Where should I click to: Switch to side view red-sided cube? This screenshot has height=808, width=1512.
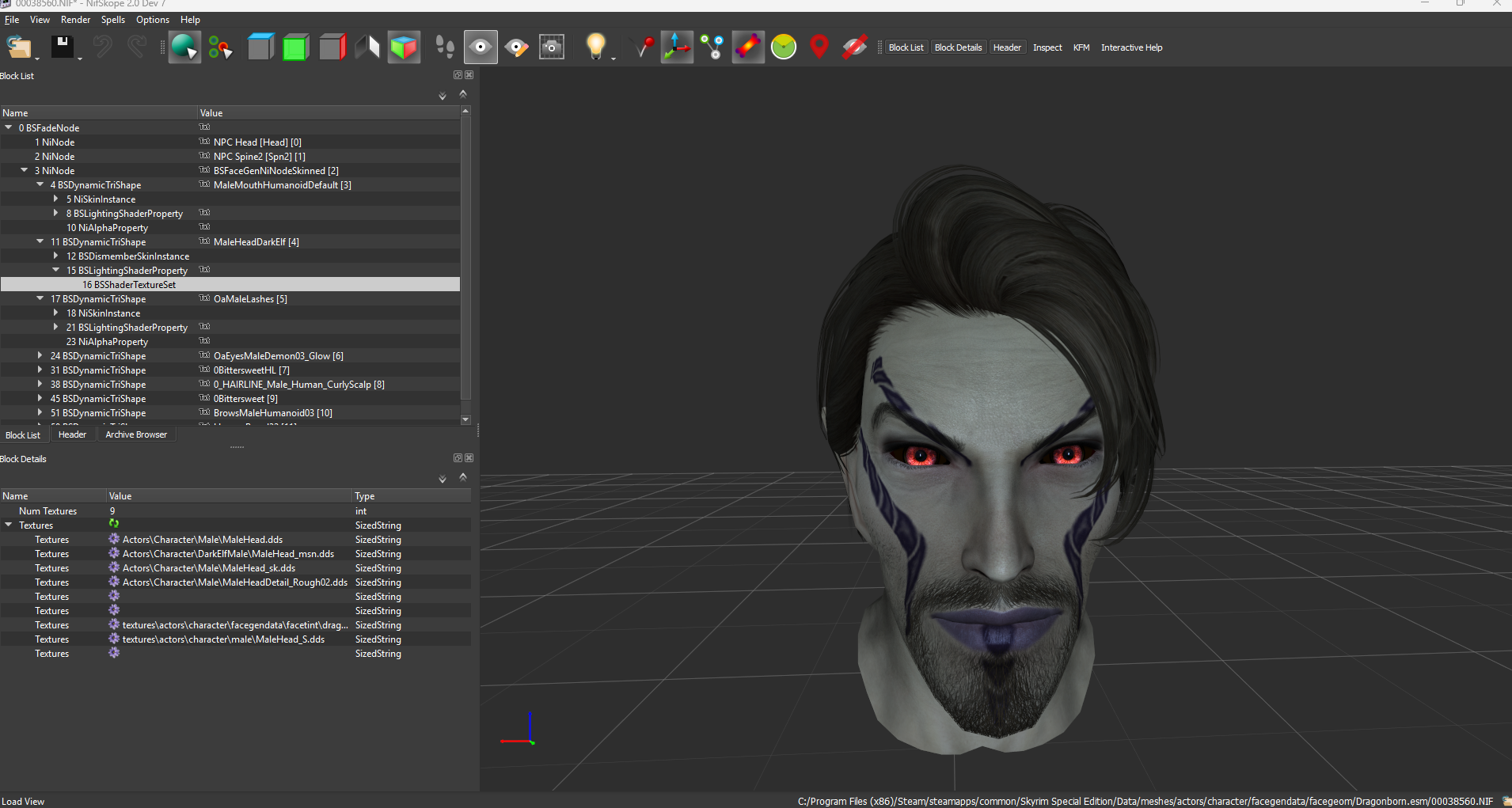(x=332, y=47)
